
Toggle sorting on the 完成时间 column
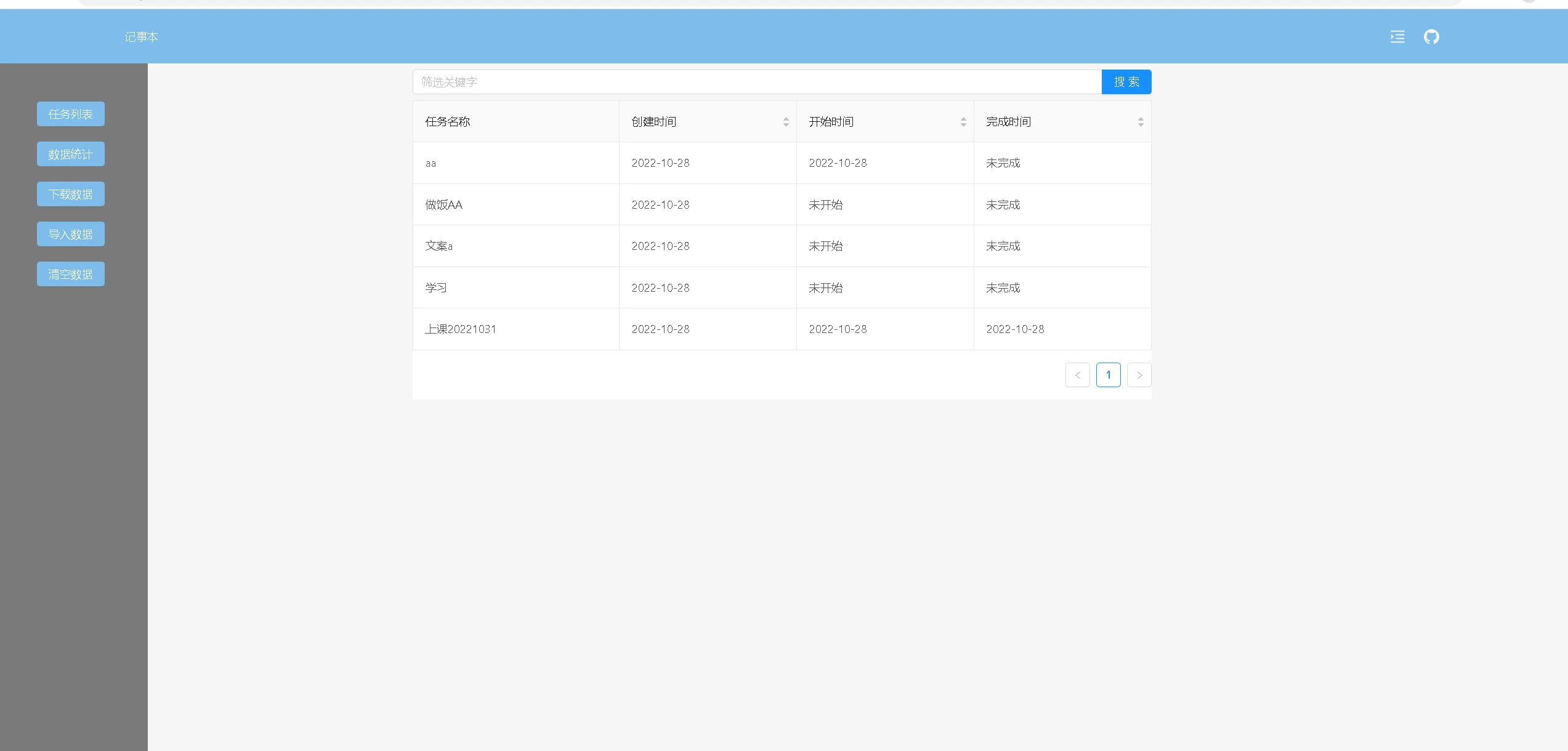click(x=1141, y=121)
